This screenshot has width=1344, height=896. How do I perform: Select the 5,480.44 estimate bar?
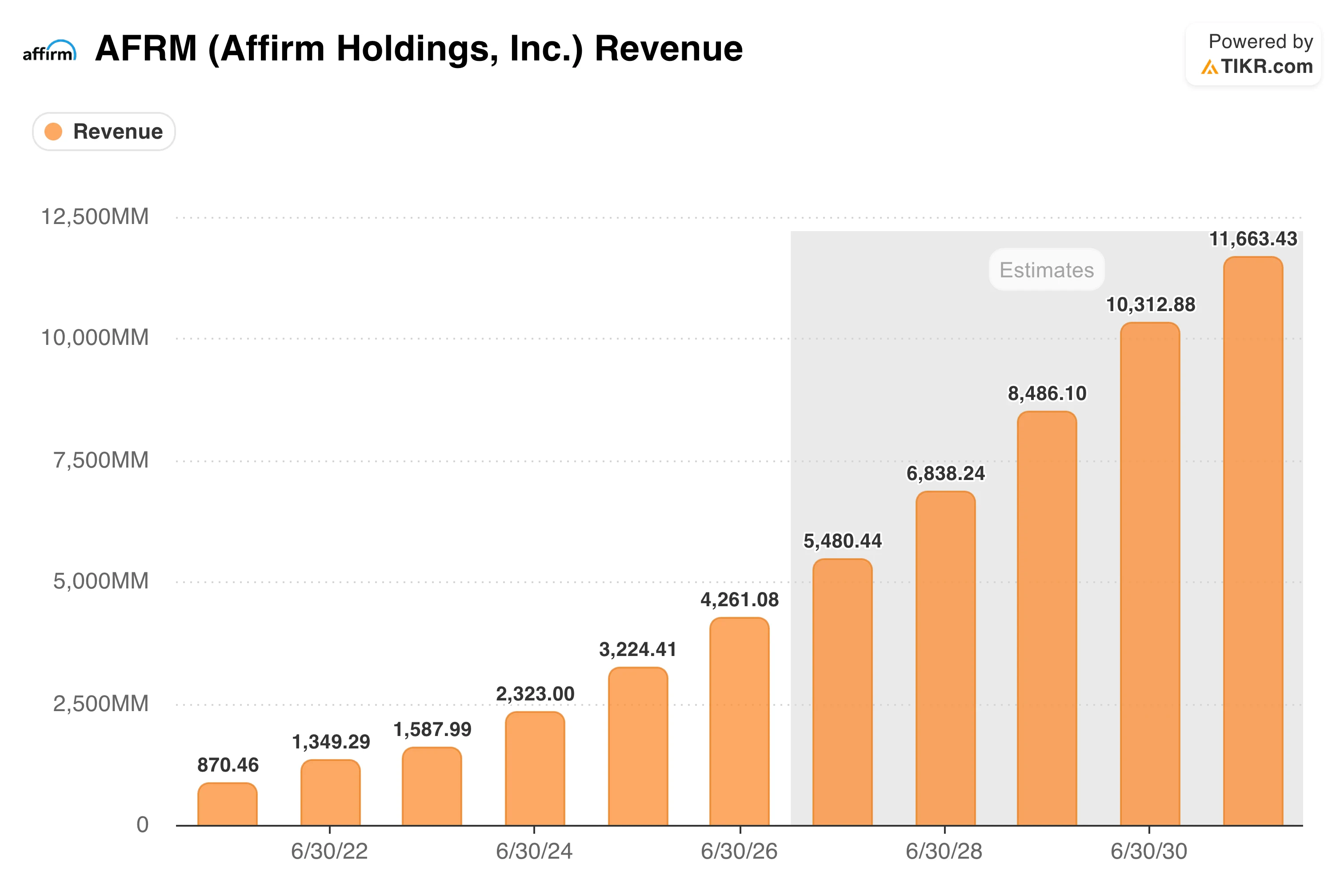tap(842, 692)
